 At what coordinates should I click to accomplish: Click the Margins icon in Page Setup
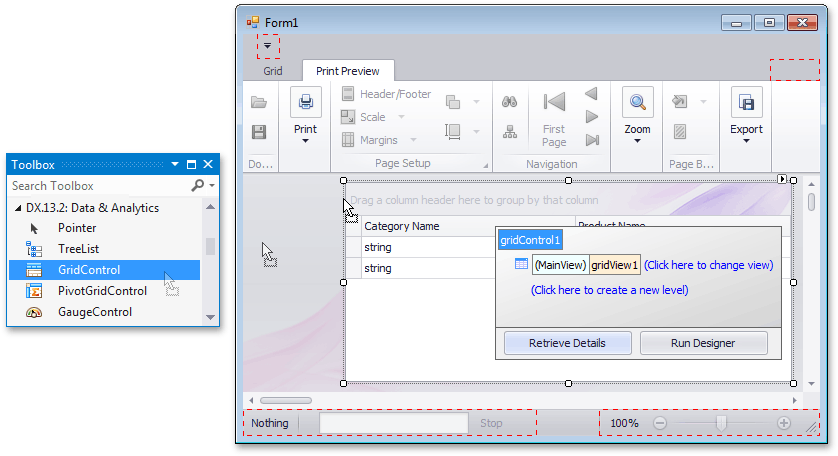pyautogui.click(x=348, y=140)
